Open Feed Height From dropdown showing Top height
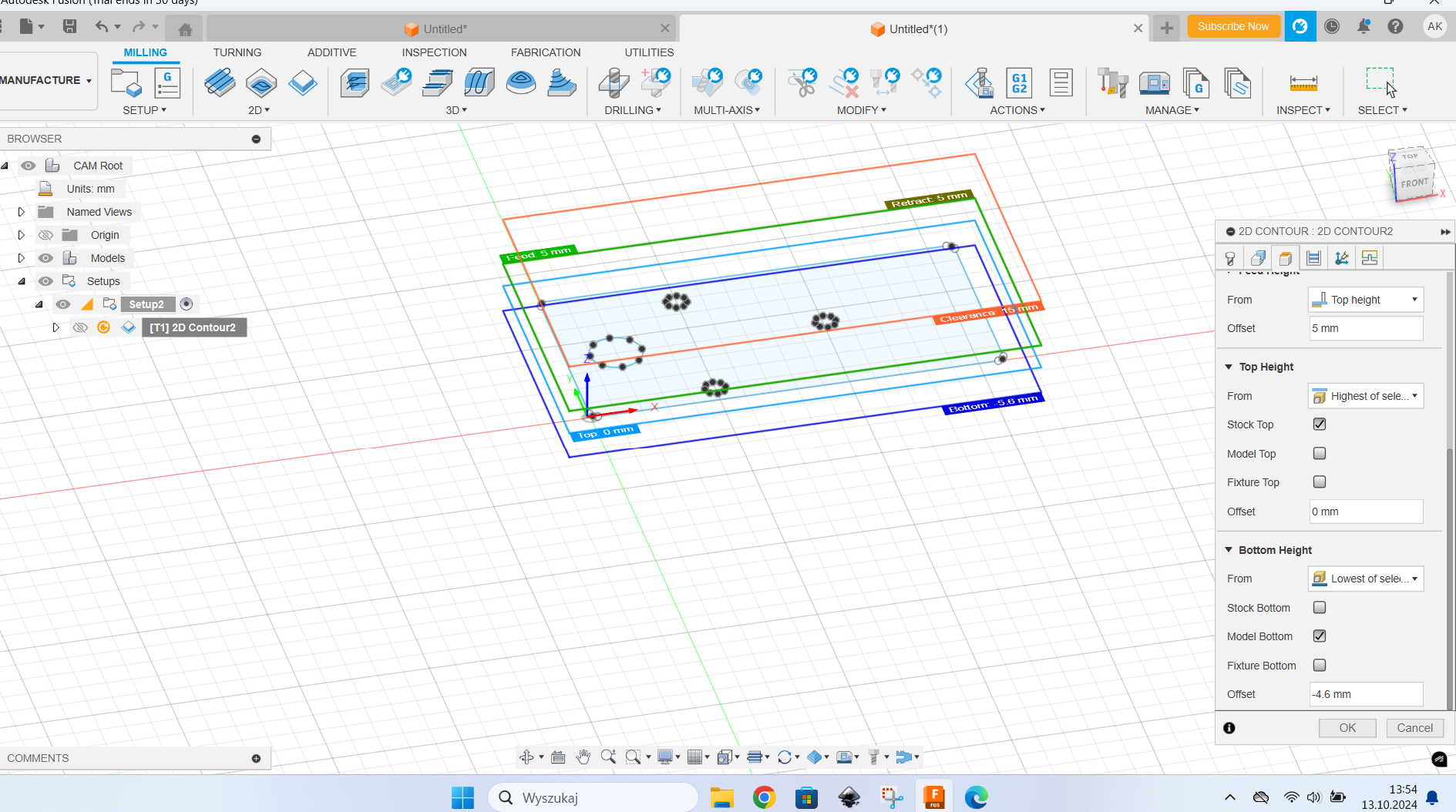This screenshot has height=812, width=1456. 1365,300
